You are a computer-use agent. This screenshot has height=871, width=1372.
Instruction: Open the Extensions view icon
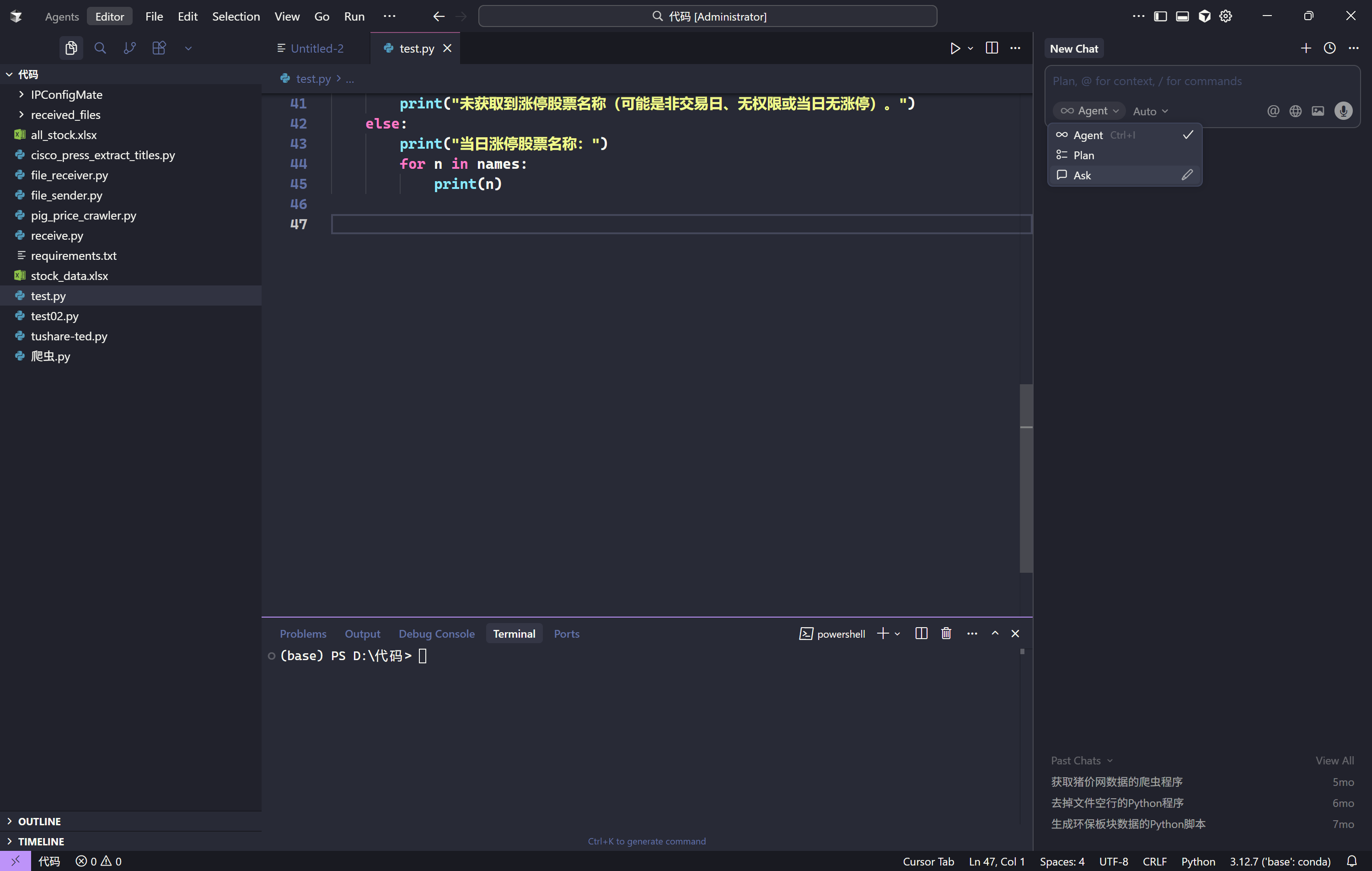159,48
